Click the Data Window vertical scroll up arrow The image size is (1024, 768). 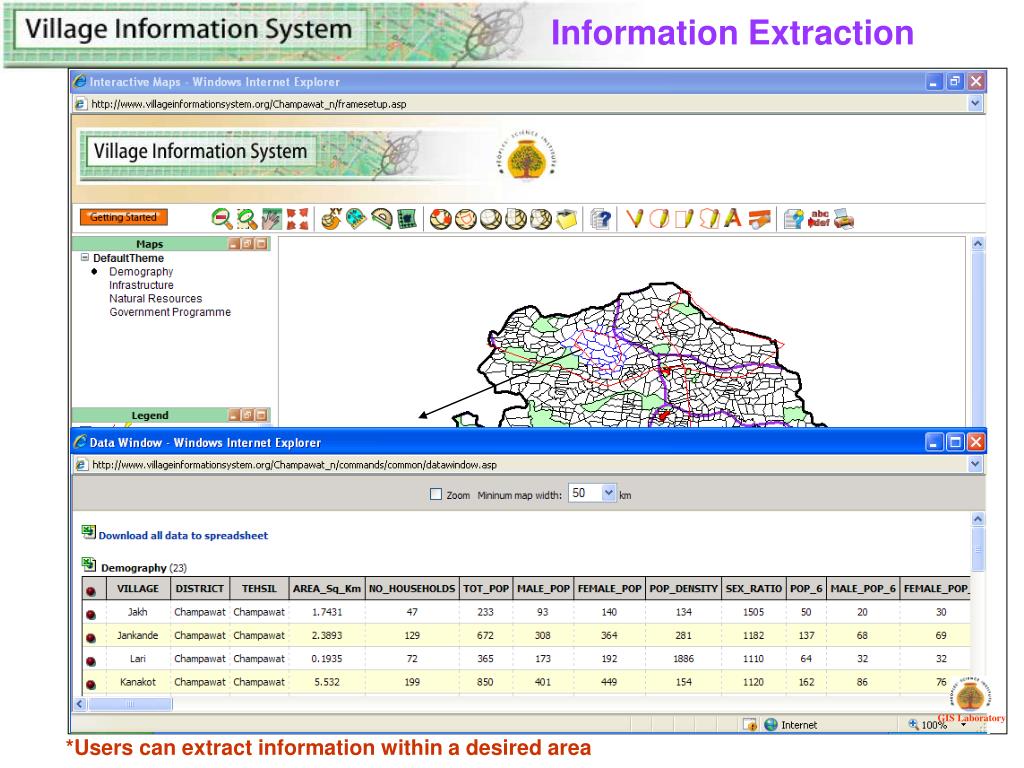pyautogui.click(x=978, y=519)
